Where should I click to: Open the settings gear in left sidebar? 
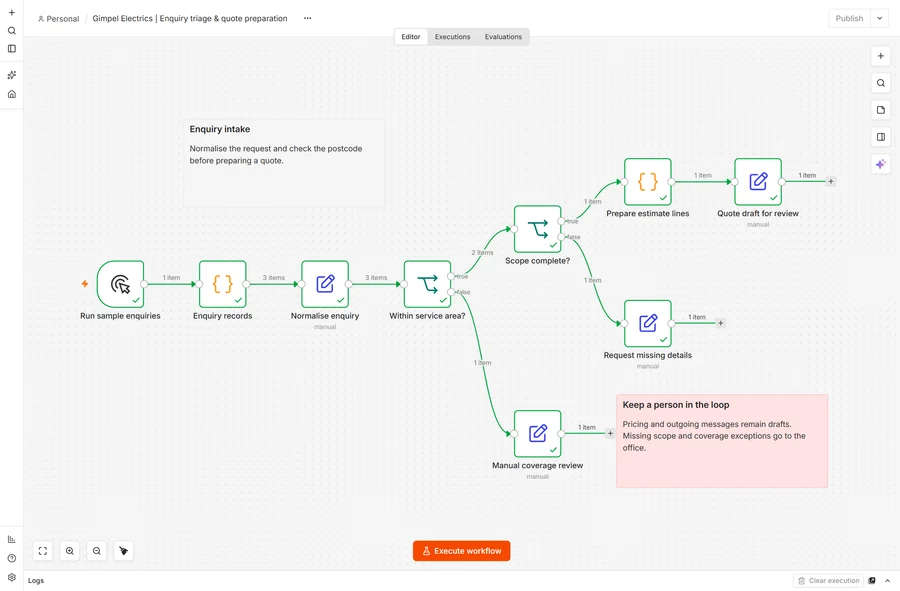[x=11, y=577]
